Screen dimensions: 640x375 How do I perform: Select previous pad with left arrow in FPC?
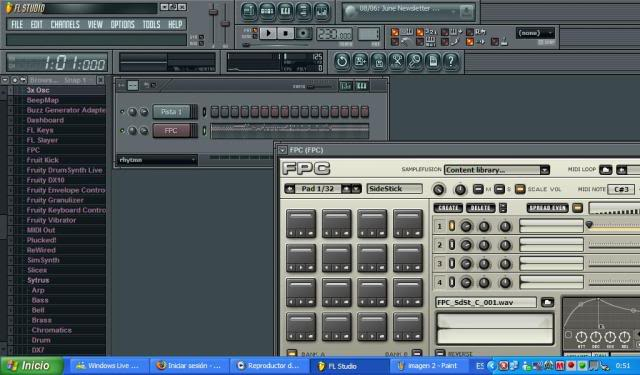(289, 189)
